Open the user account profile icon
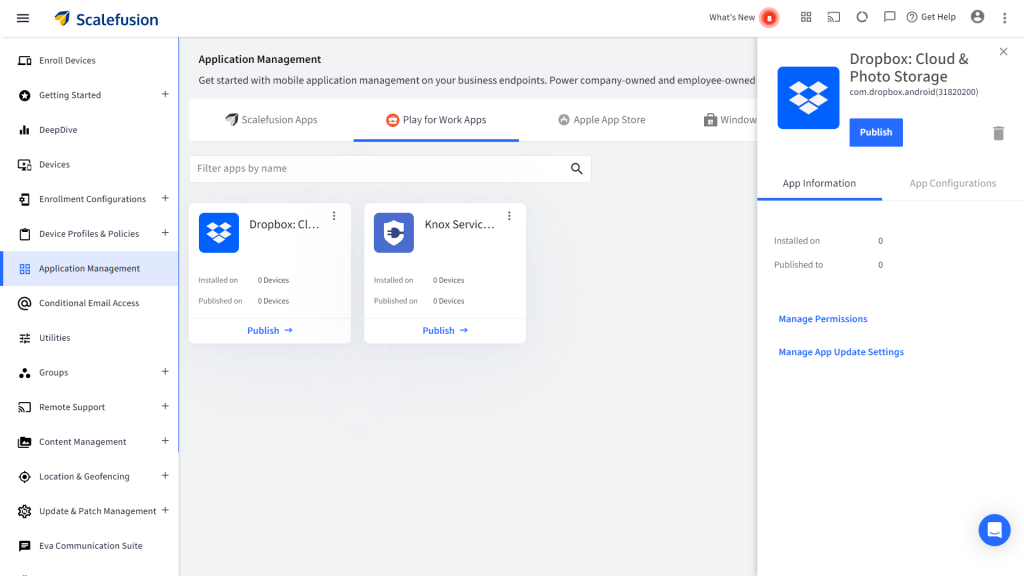 [978, 17]
